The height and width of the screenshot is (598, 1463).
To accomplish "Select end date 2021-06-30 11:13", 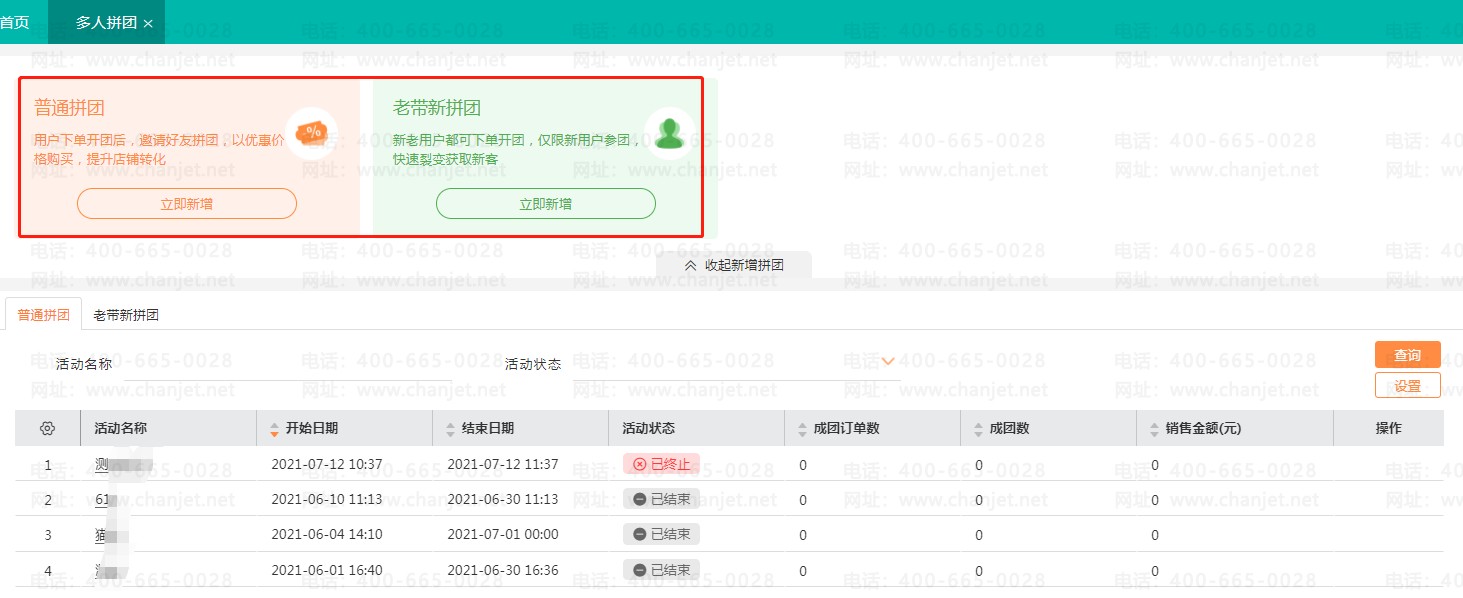I will pos(503,499).
